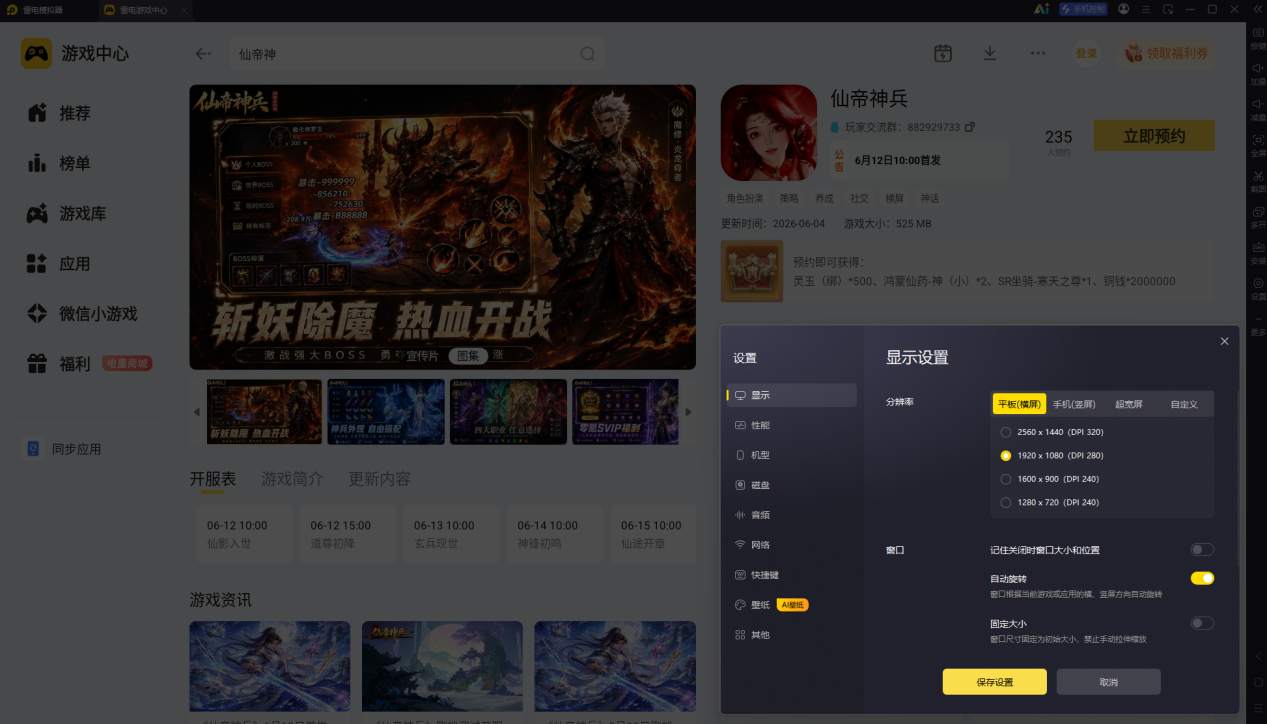The image size is (1267, 724).
Task: Enable 记住关闭时窗口大小和位置 toggle
Action: click(1202, 549)
